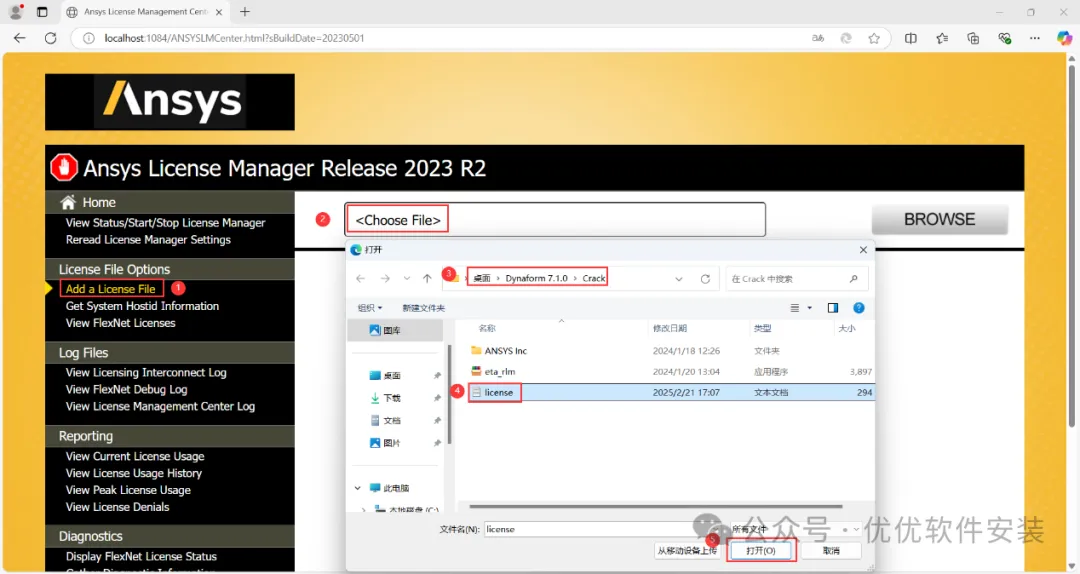Viewport: 1080px width, 574px height.
Task: Open the Edge settings and more menu
Action: tap(1035, 38)
